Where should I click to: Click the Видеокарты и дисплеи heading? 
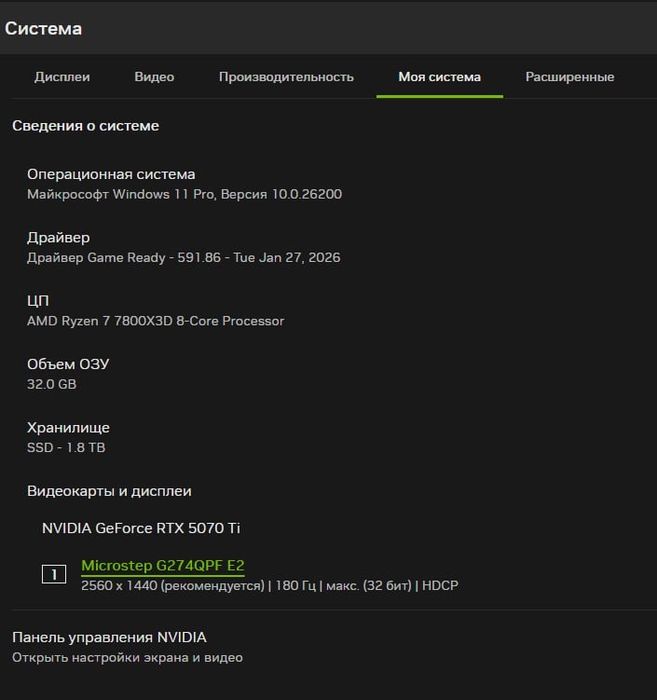pos(109,491)
